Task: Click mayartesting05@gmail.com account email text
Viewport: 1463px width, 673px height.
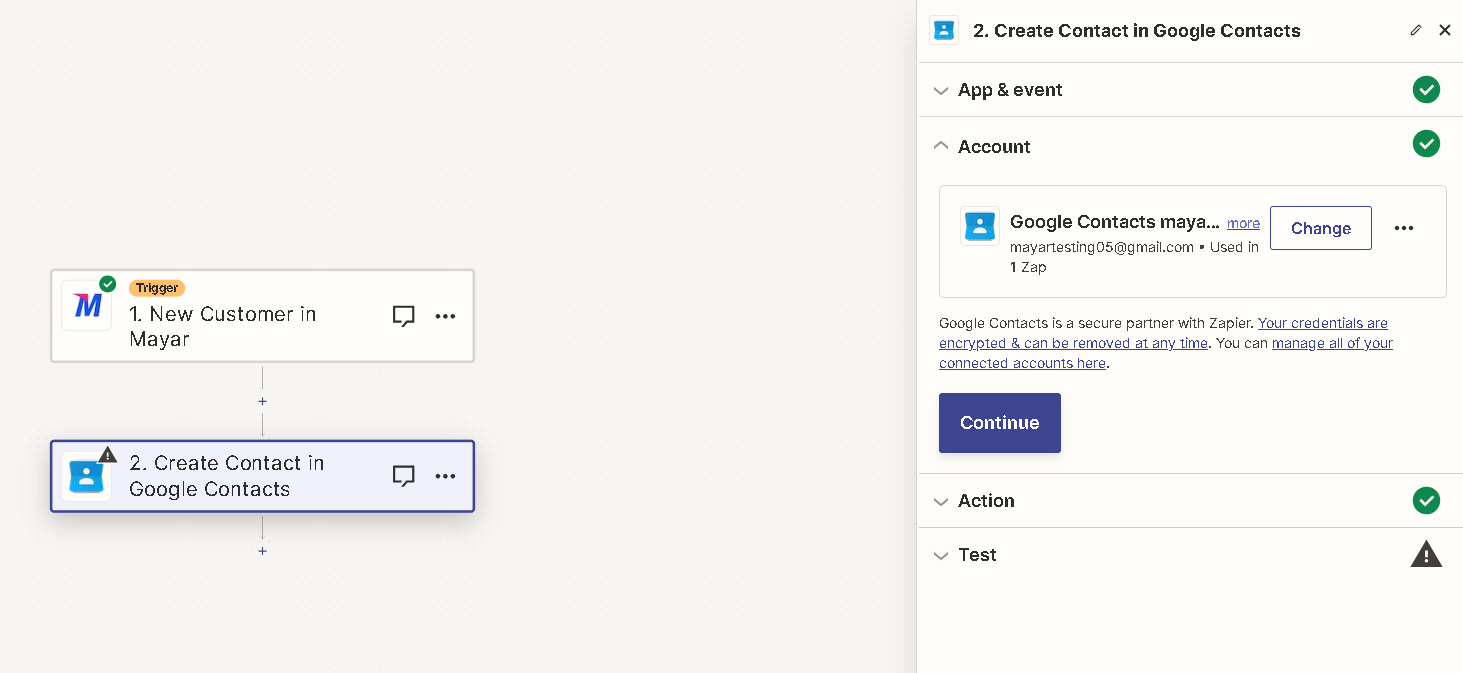Action: click(1102, 247)
